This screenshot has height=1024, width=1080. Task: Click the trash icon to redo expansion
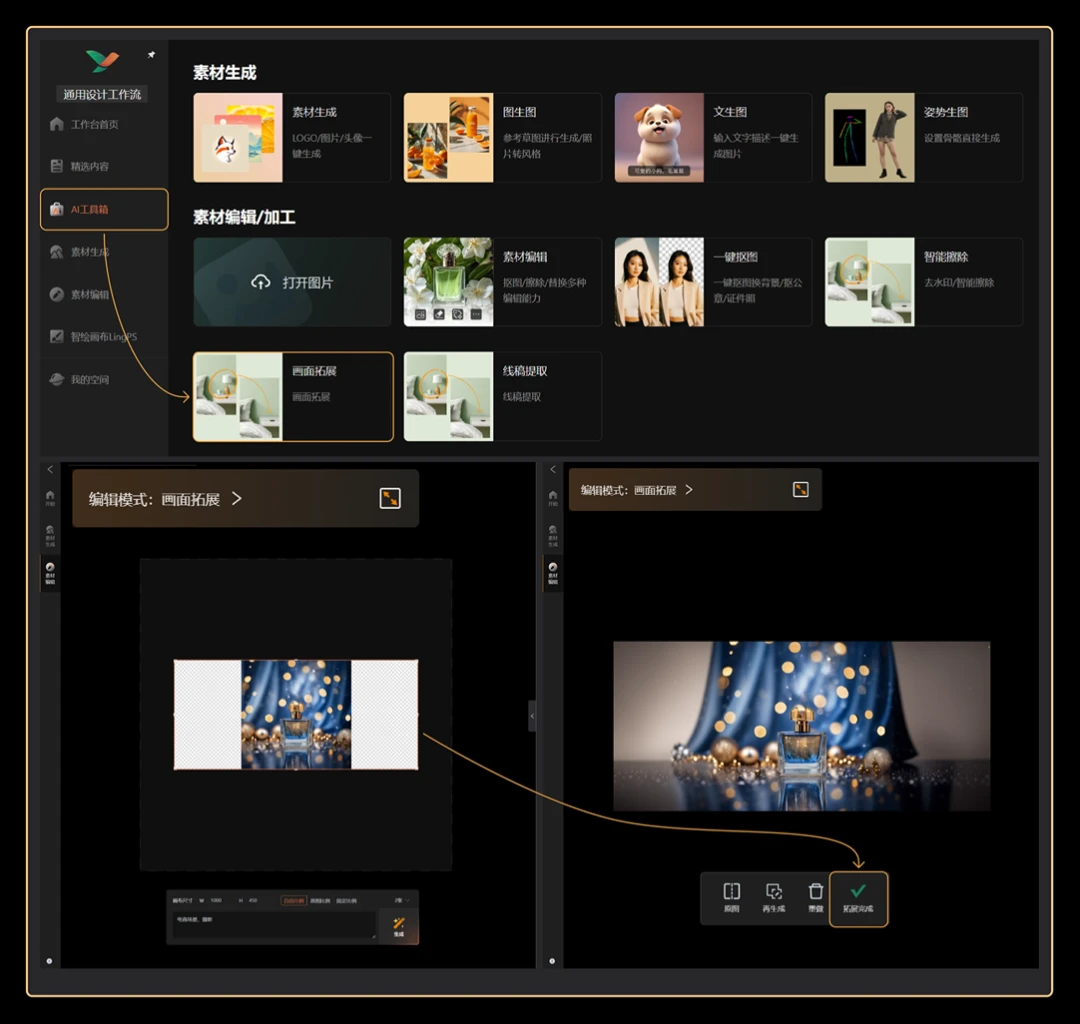[x=816, y=897]
